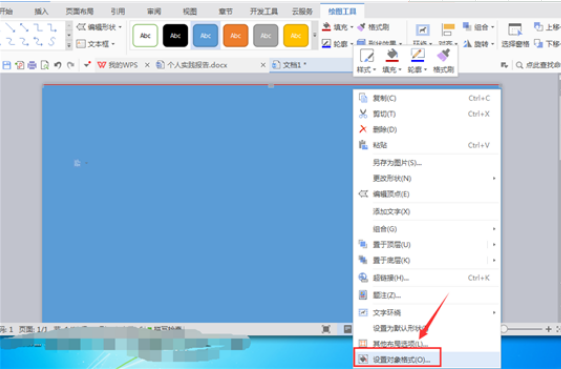Apply the blue Abc shape style
The width and height of the screenshot is (561, 369).
point(205,35)
